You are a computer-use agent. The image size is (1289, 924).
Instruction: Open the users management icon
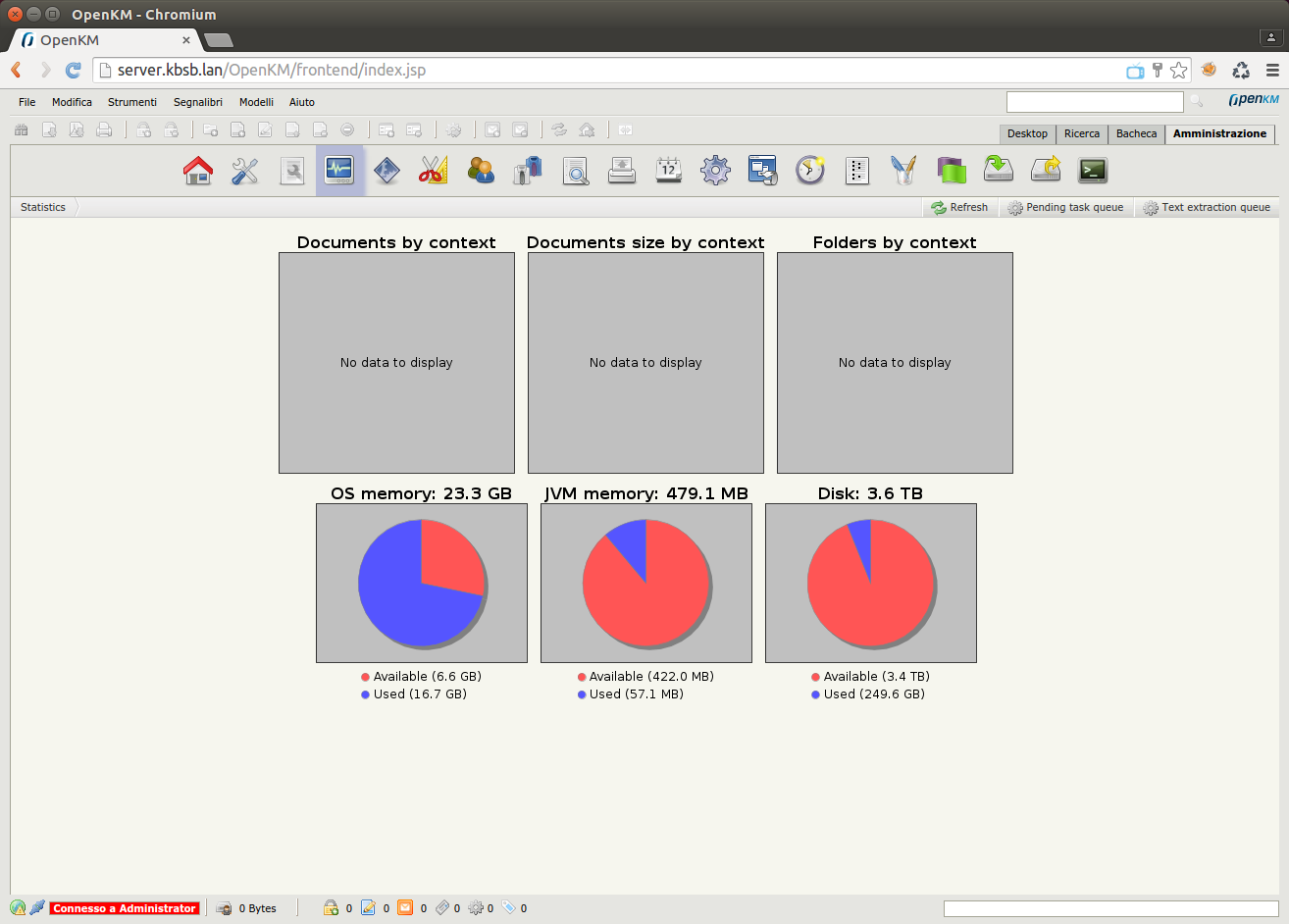481,171
